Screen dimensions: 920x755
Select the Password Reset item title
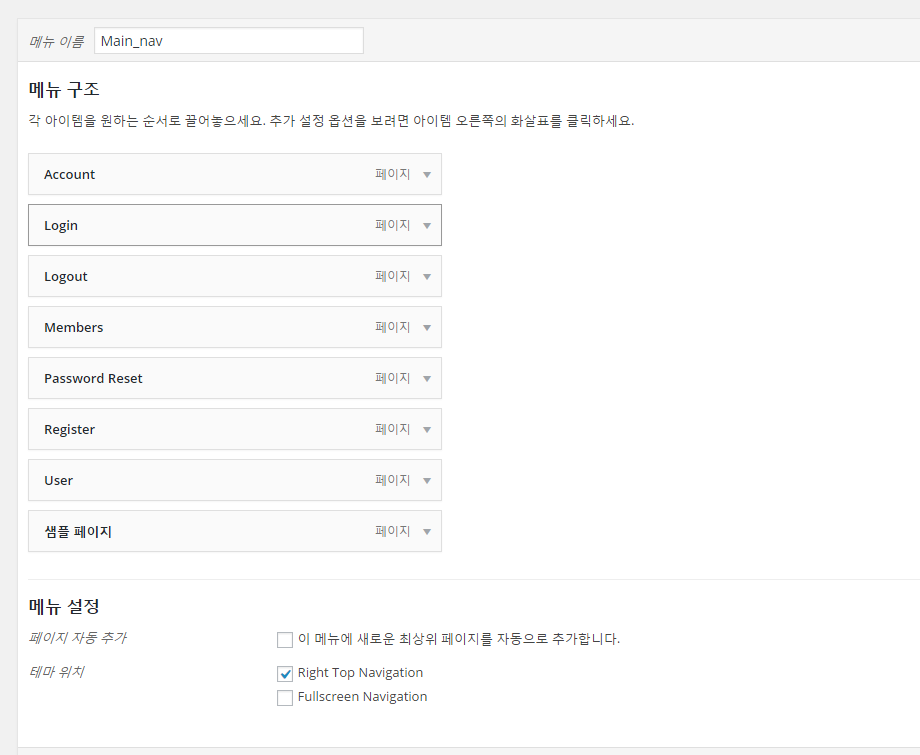(93, 379)
